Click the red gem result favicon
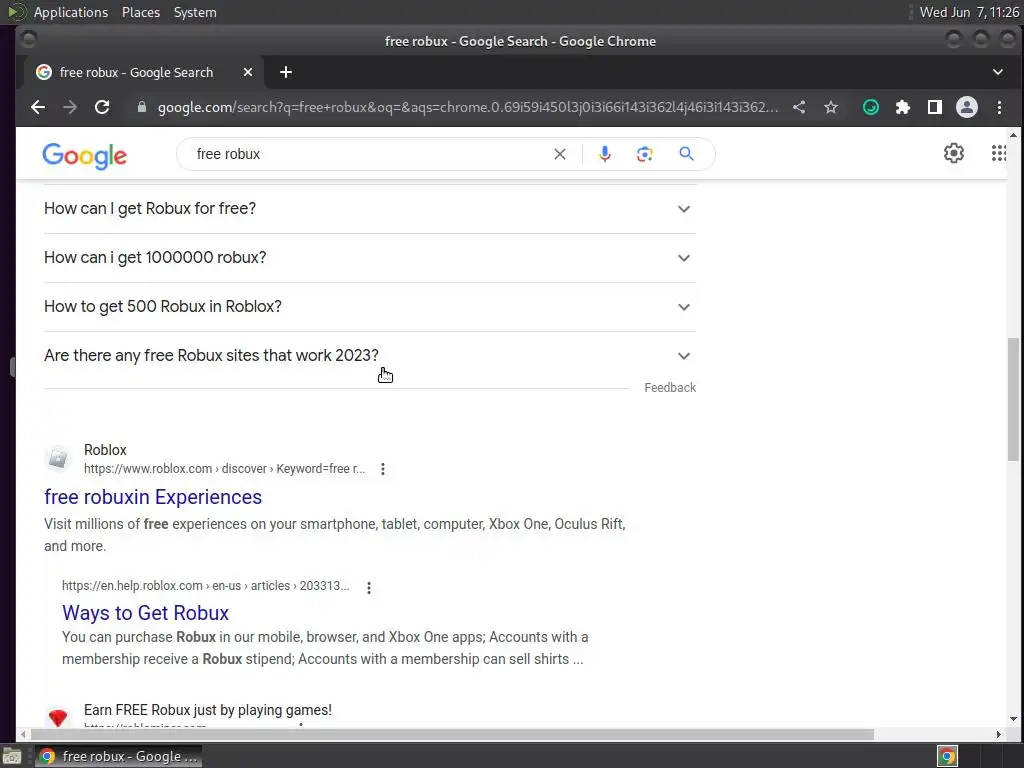Screen dimensions: 1024x768 [58, 717]
